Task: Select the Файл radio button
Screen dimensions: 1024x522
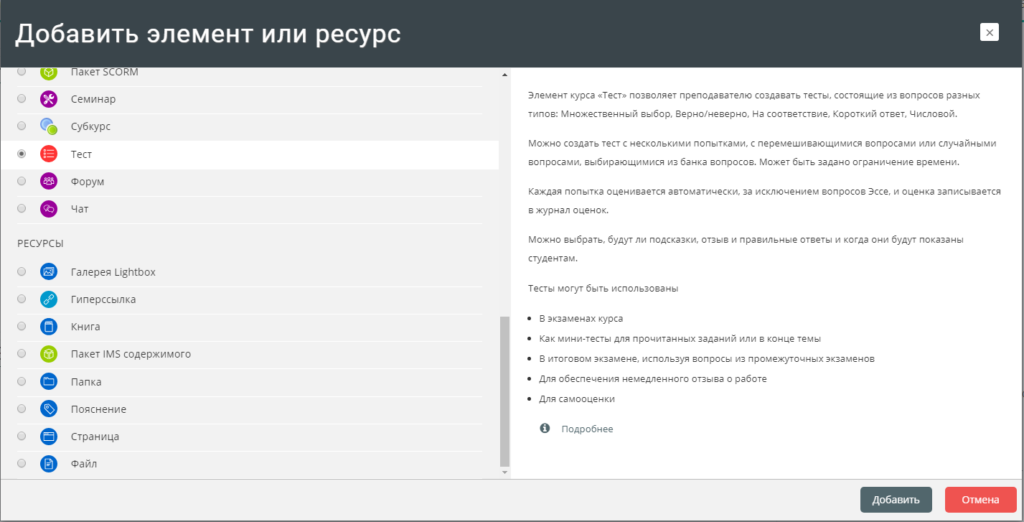Action: tap(22, 463)
